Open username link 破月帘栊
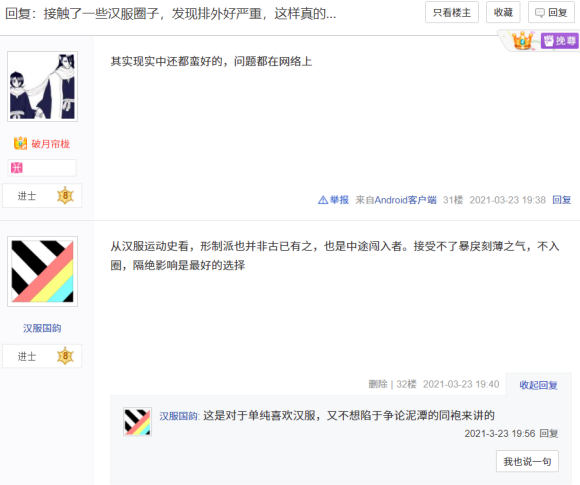This screenshot has width=580, height=485. pos(50,144)
